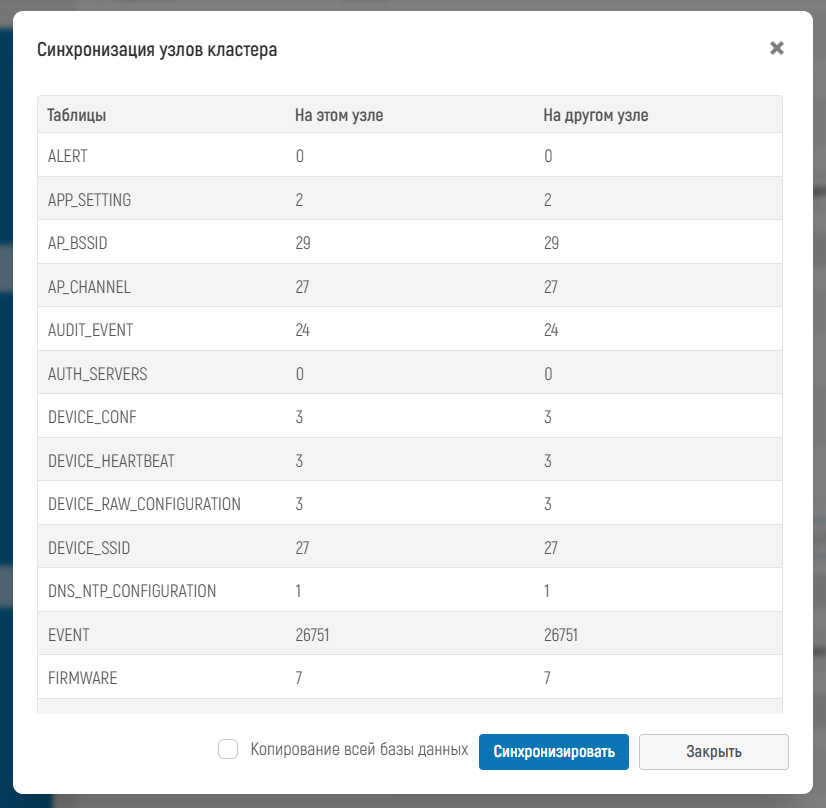The image size is (826, 808).
Task: Close the cluster sync dialog with X
Action: coord(777,49)
